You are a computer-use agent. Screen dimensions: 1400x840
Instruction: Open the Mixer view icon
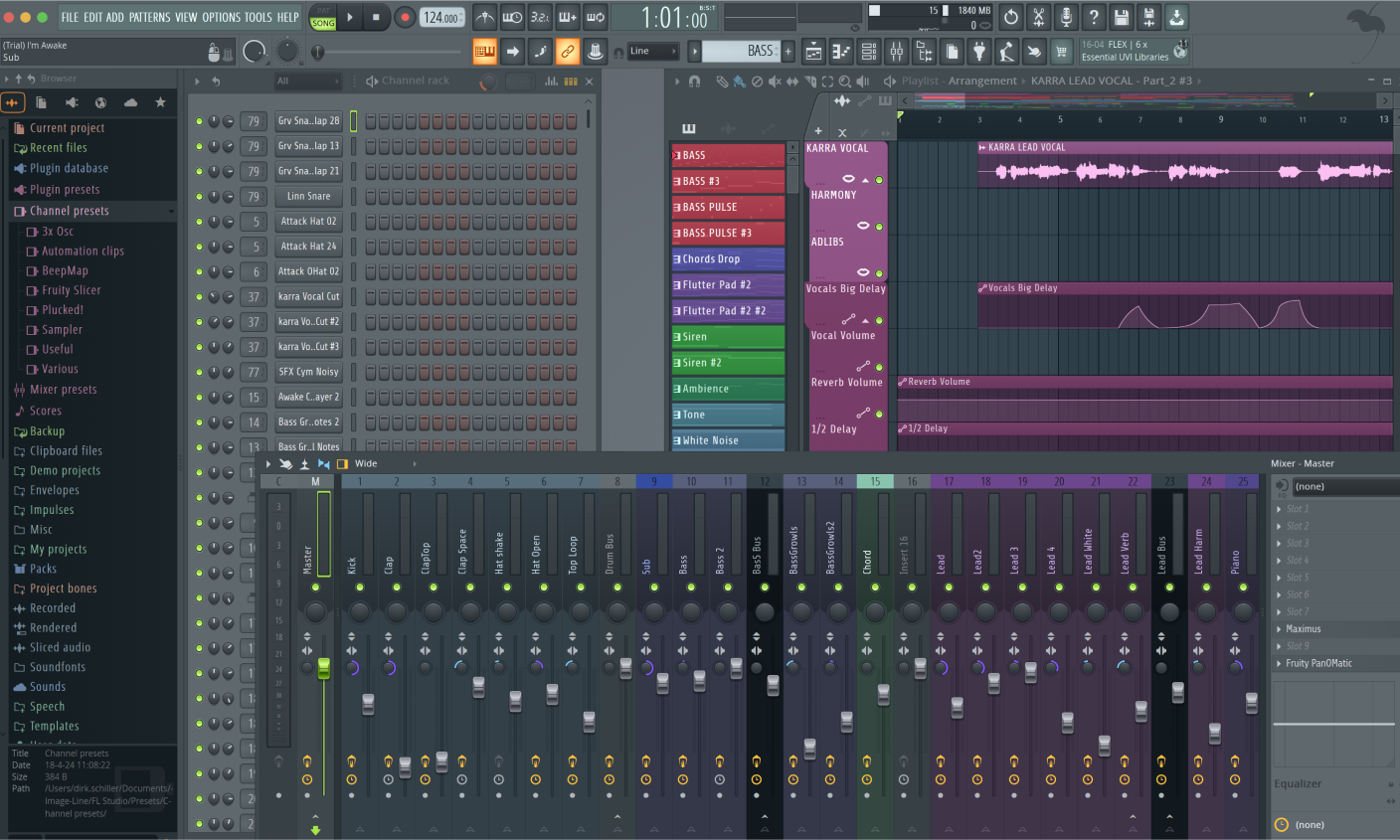897,52
